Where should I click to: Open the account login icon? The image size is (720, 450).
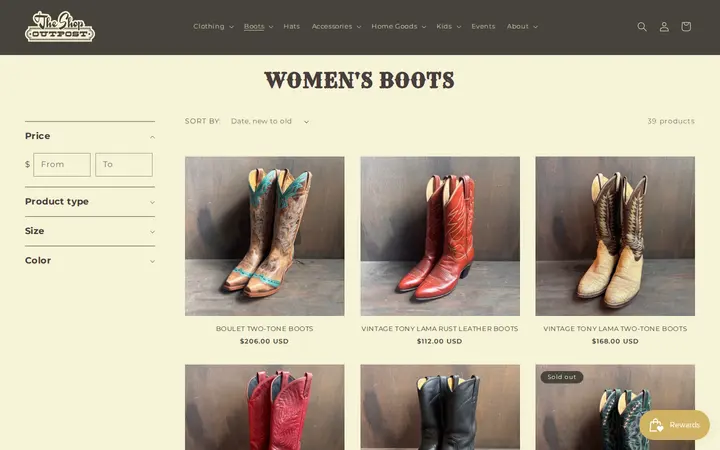tap(664, 27)
